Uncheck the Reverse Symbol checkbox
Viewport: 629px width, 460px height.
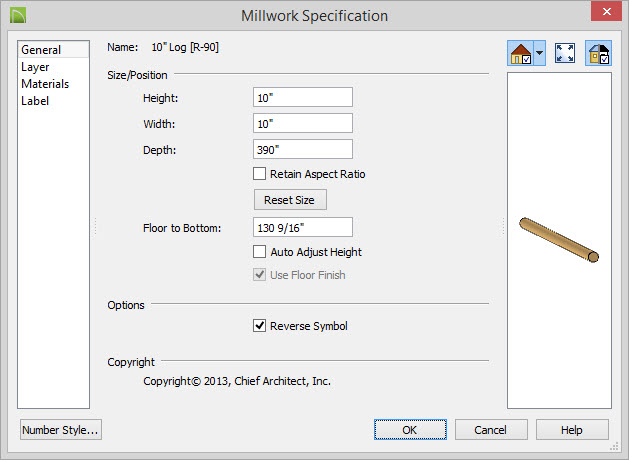click(x=260, y=326)
